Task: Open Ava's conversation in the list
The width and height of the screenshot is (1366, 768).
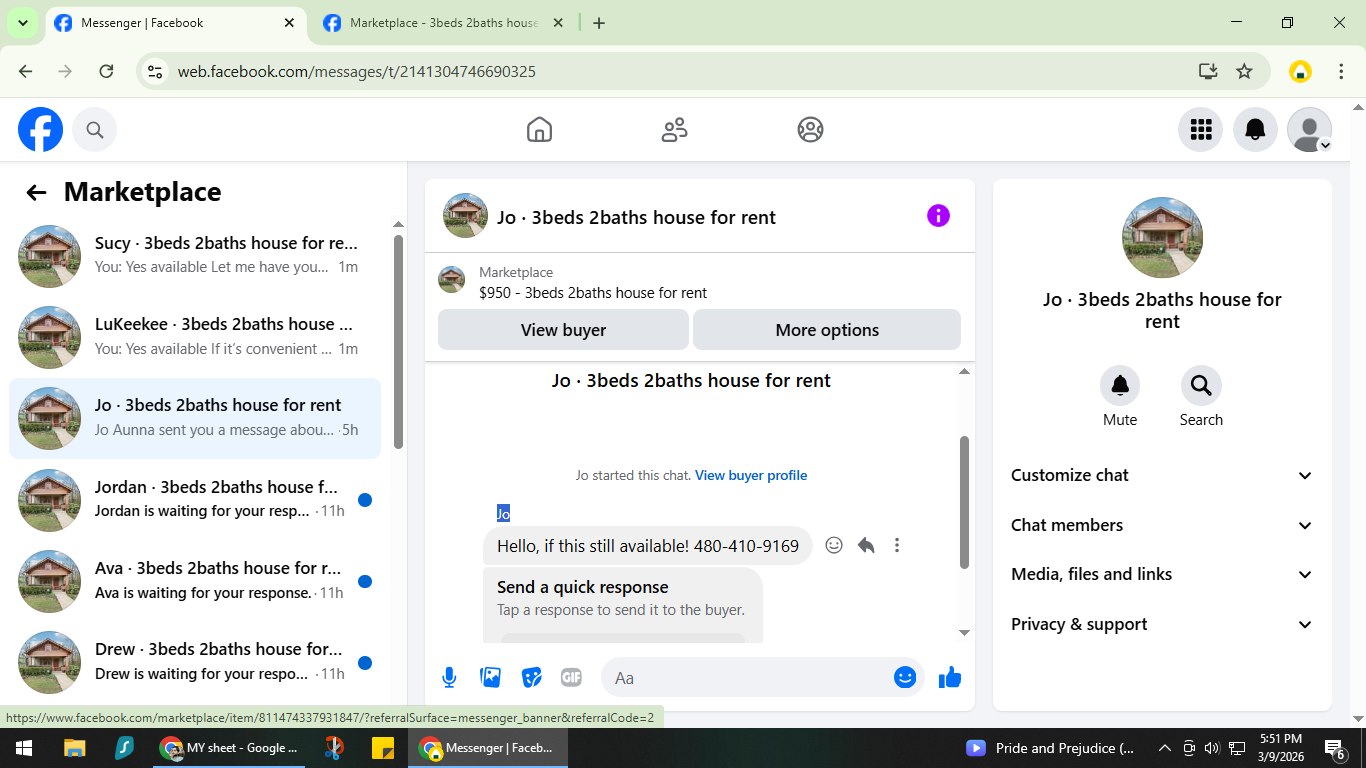Action: [195, 581]
